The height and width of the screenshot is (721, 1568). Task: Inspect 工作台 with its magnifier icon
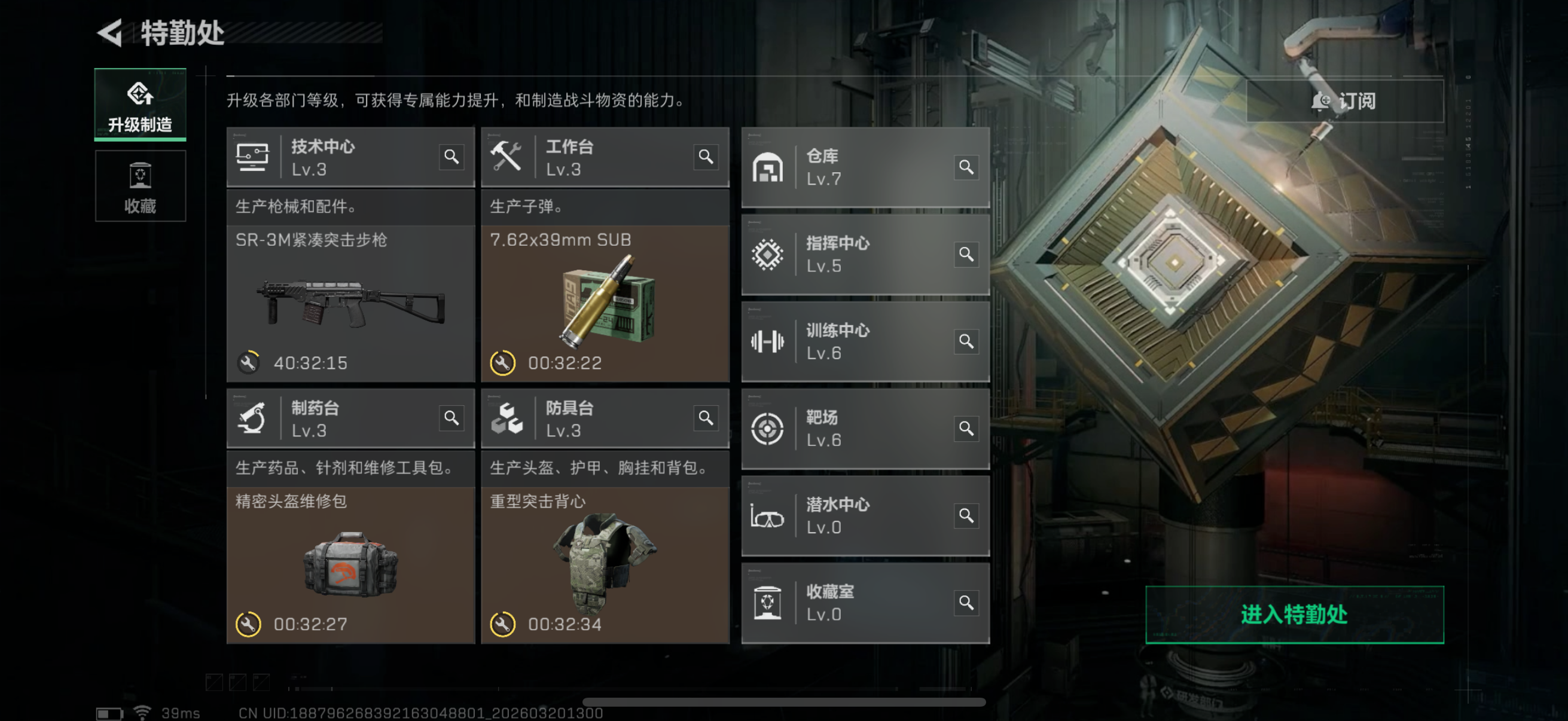(706, 157)
